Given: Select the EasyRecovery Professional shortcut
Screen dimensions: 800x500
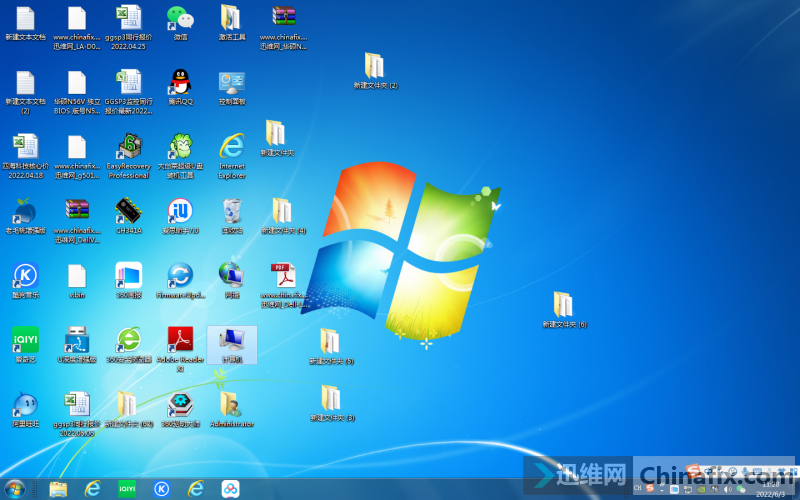Looking at the screenshot, I should click(129, 156).
